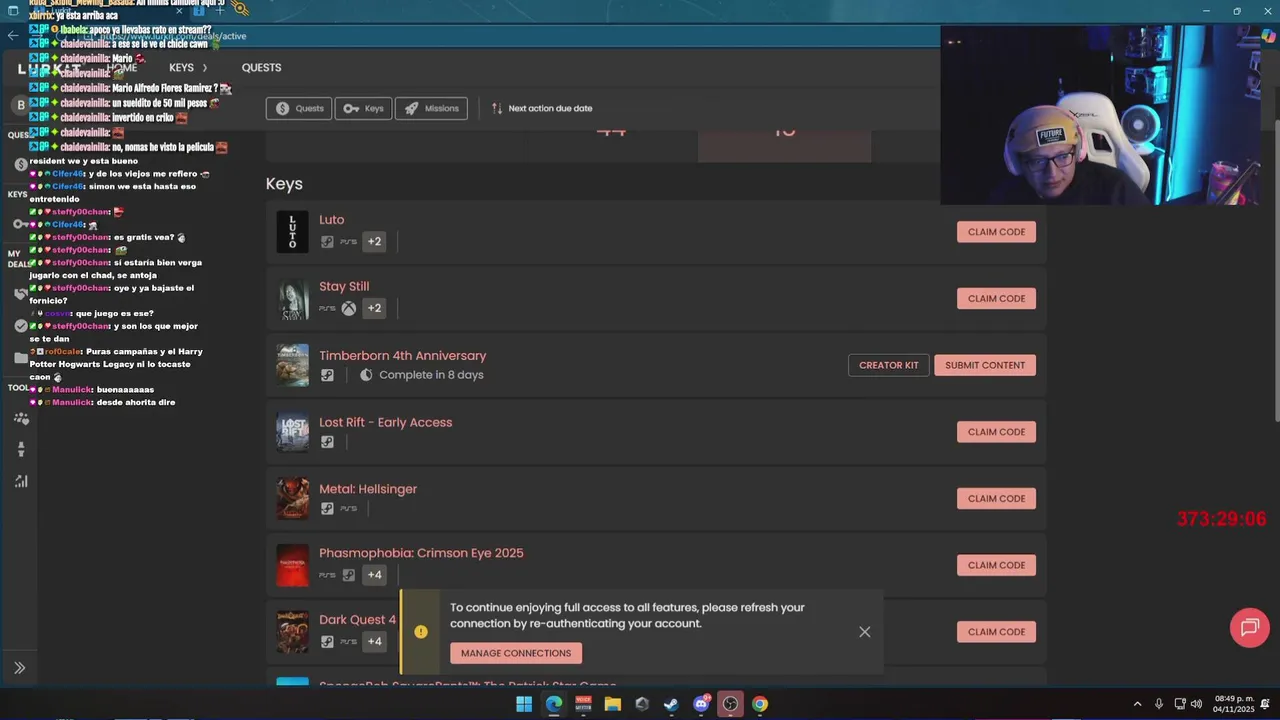Open the handshake My Deals sidebar icon
The image size is (1280, 720).
coord(20,294)
